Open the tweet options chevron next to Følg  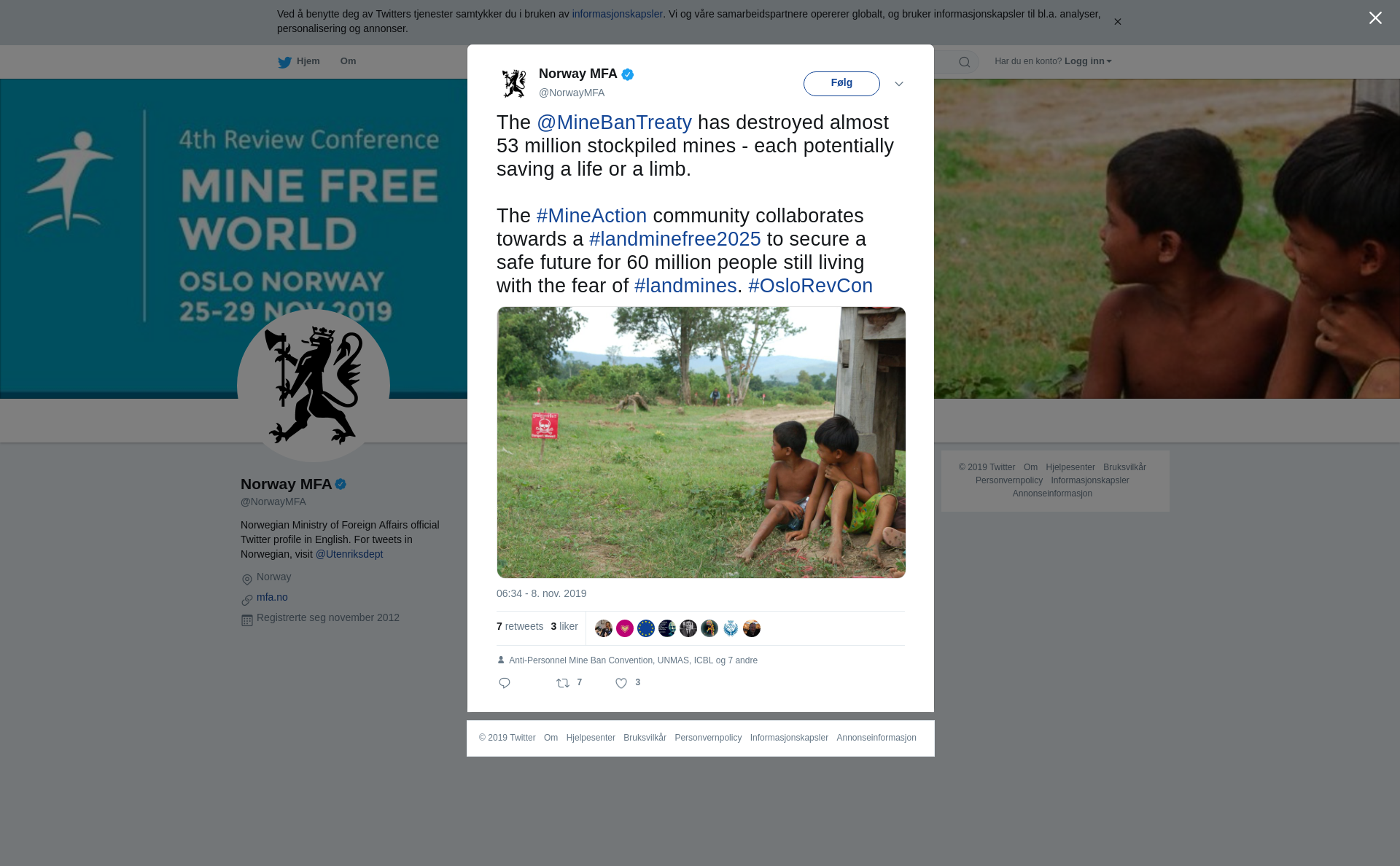(899, 84)
